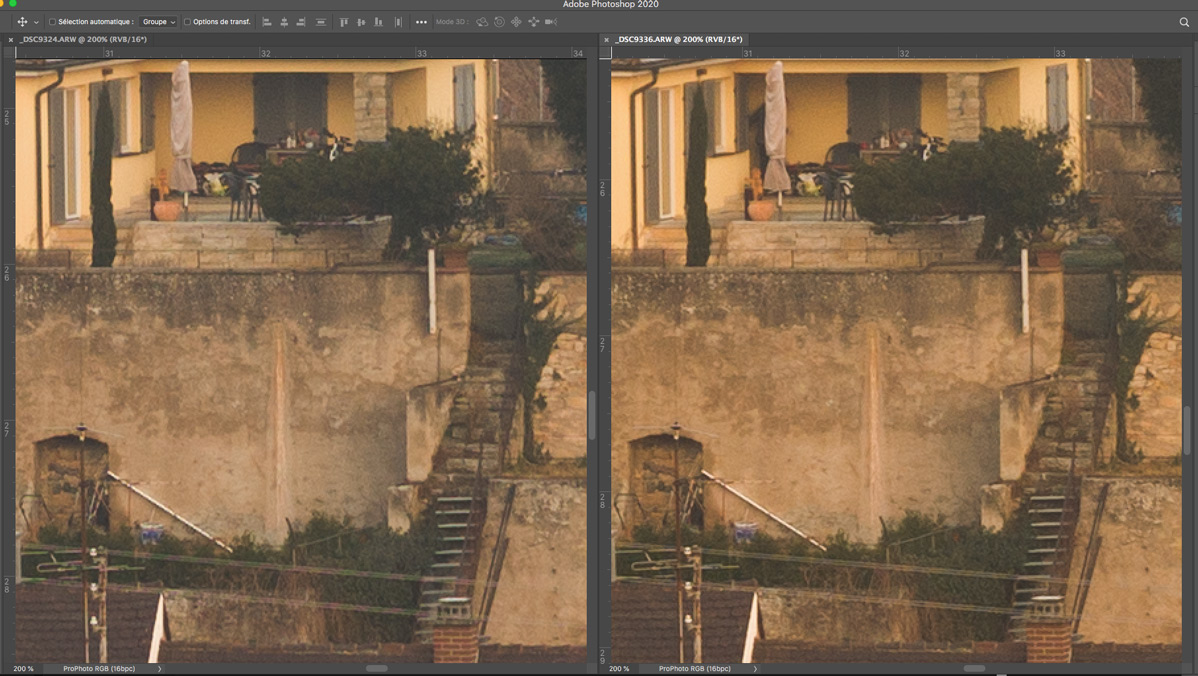Open the three-dots more options icon
This screenshot has width=1198, height=676.
click(421, 22)
